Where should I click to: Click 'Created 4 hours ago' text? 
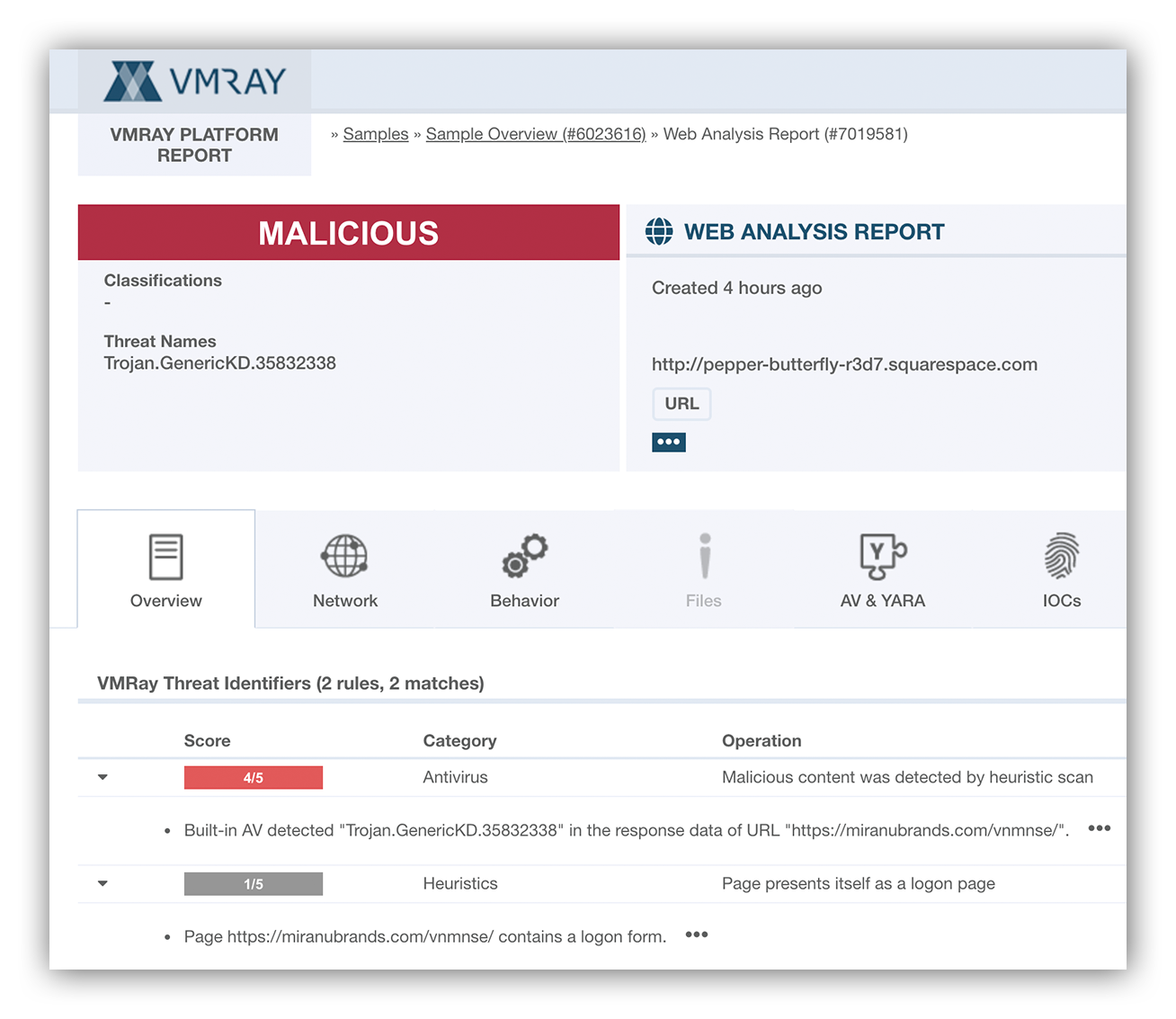(737, 288)
